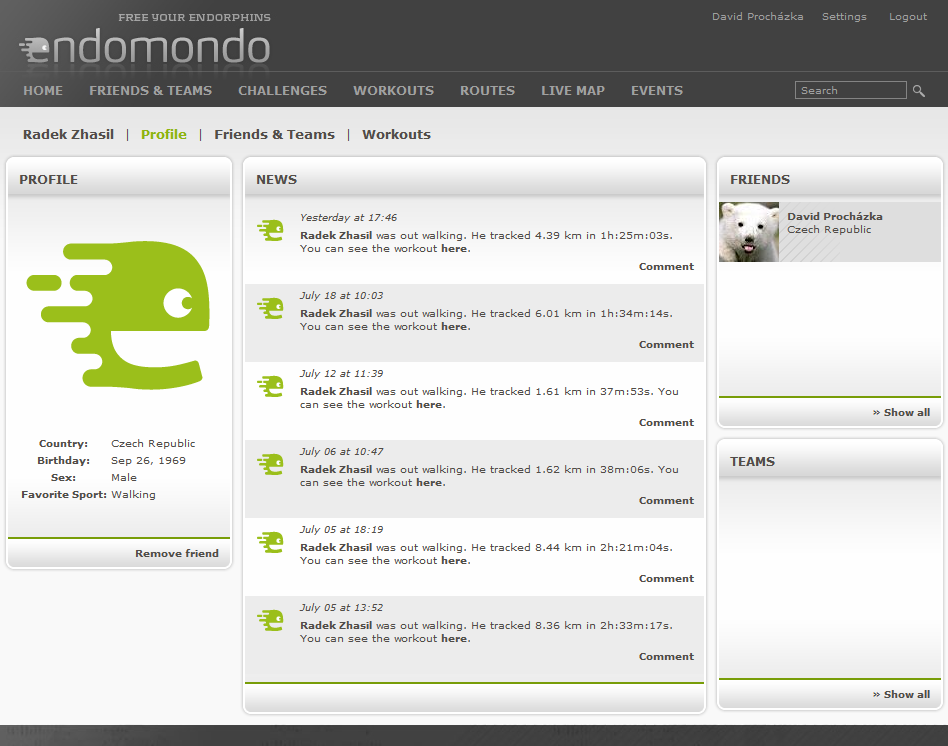Click news icon for Yesterday 17:46 entry

[x=270, y=230]
